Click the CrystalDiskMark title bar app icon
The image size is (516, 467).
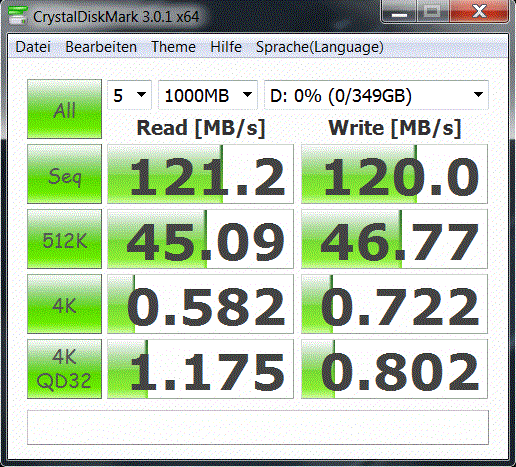(x=18, y=15)
